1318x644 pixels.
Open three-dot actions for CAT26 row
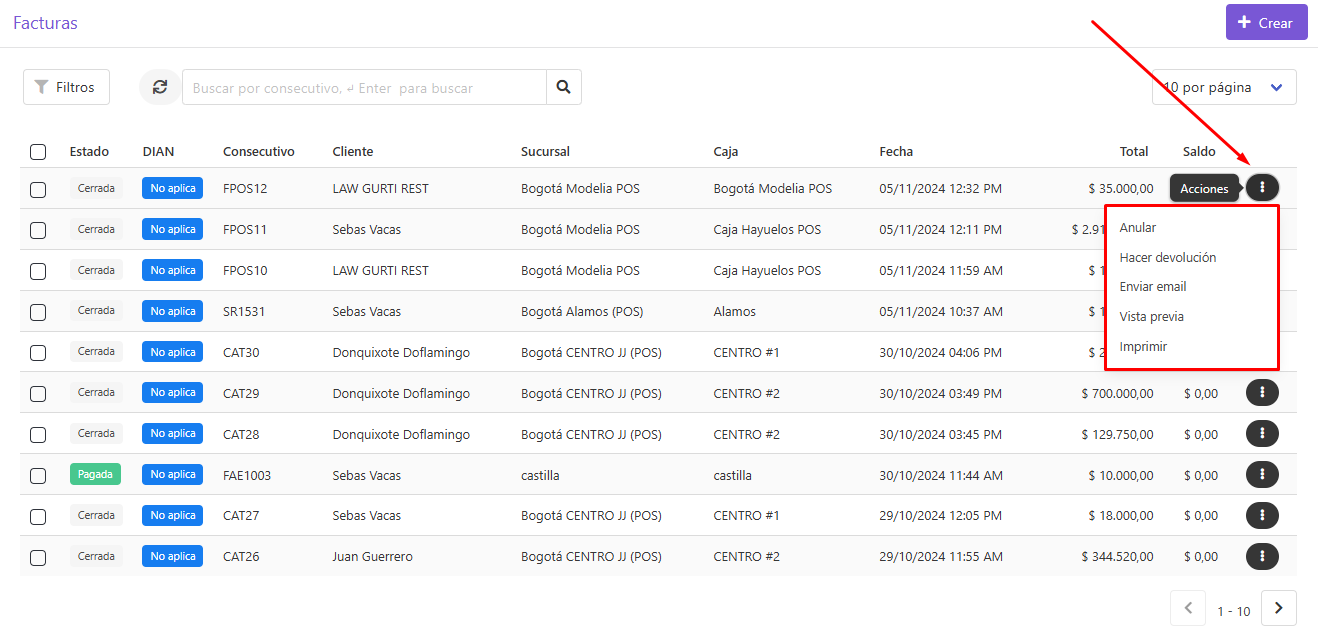1262,556
